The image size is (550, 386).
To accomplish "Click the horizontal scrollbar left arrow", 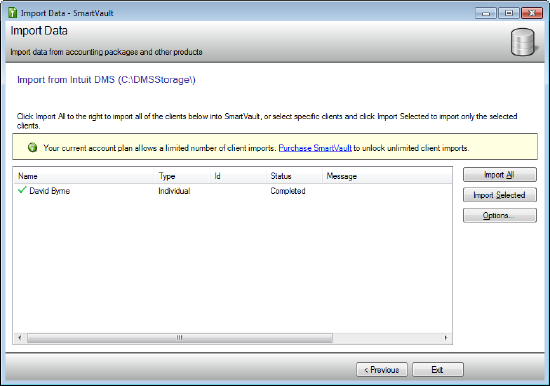I will tap(20, 338).
